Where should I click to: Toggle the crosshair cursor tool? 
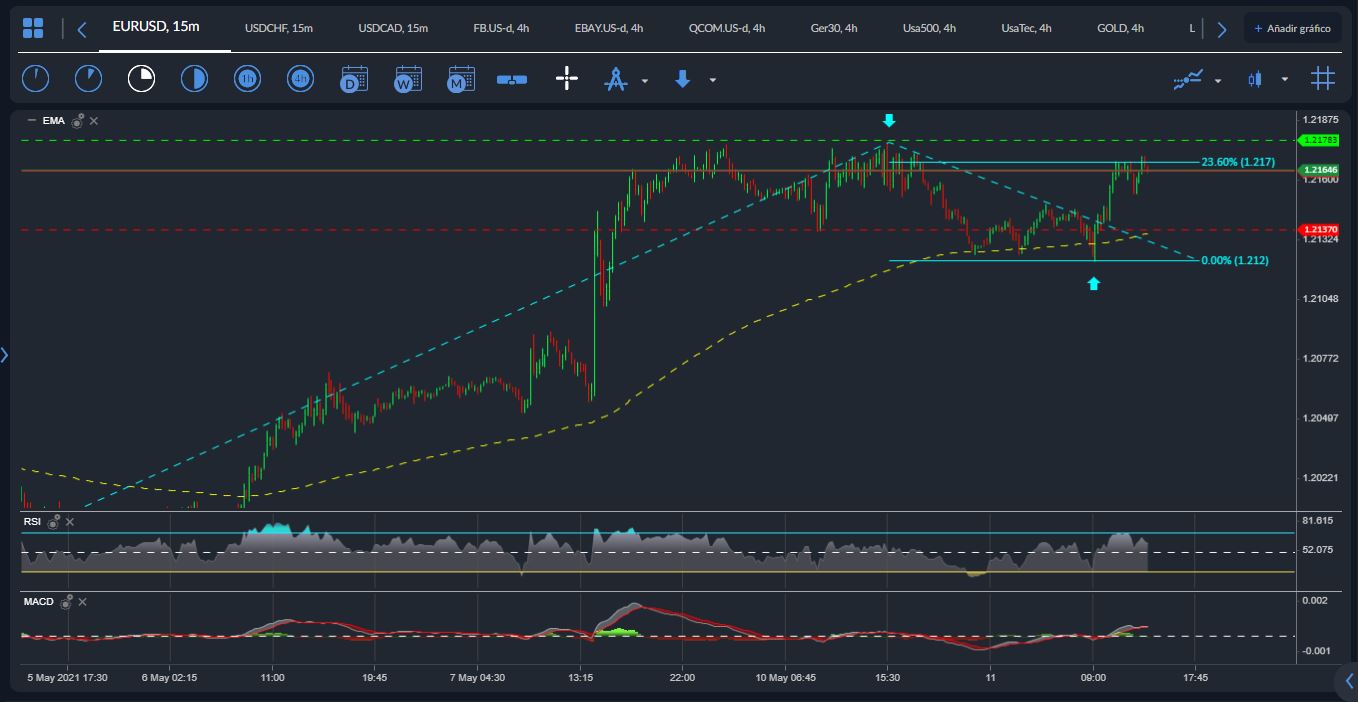tap(567, 79)
